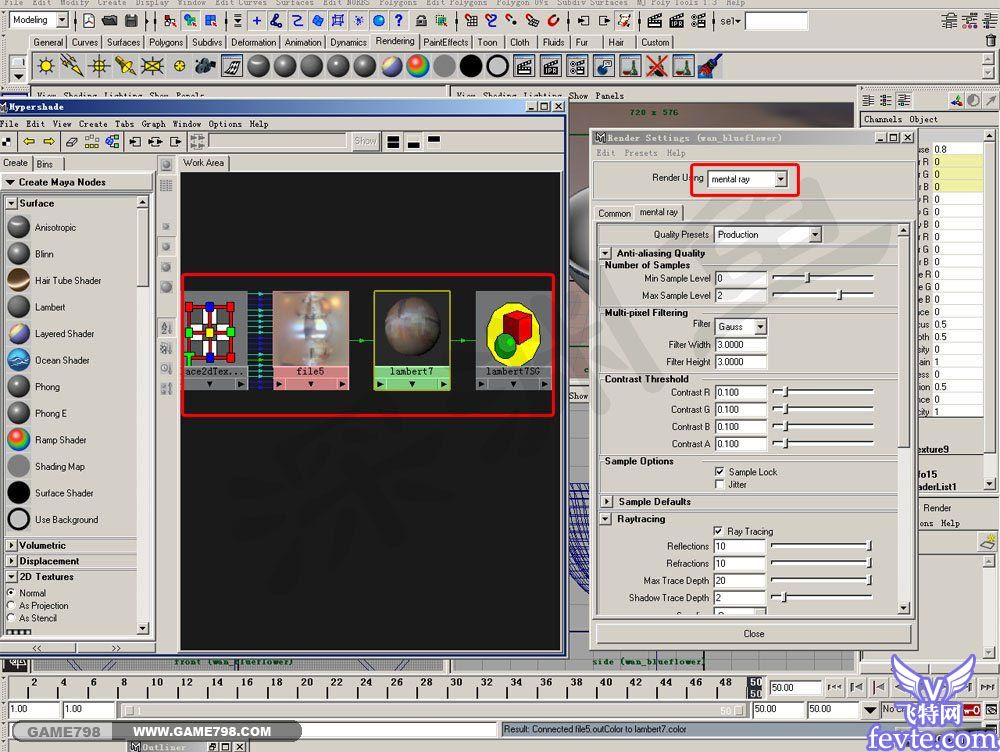This screenshot has height=752, width=1000.
Task: Click the Ramp Shader shelf sphere icon
Action: (x=418, y=66)
